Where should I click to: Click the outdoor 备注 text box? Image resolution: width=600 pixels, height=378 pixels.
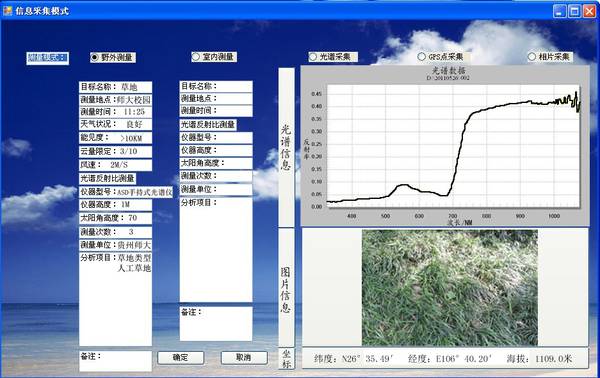tap(115, 361)
